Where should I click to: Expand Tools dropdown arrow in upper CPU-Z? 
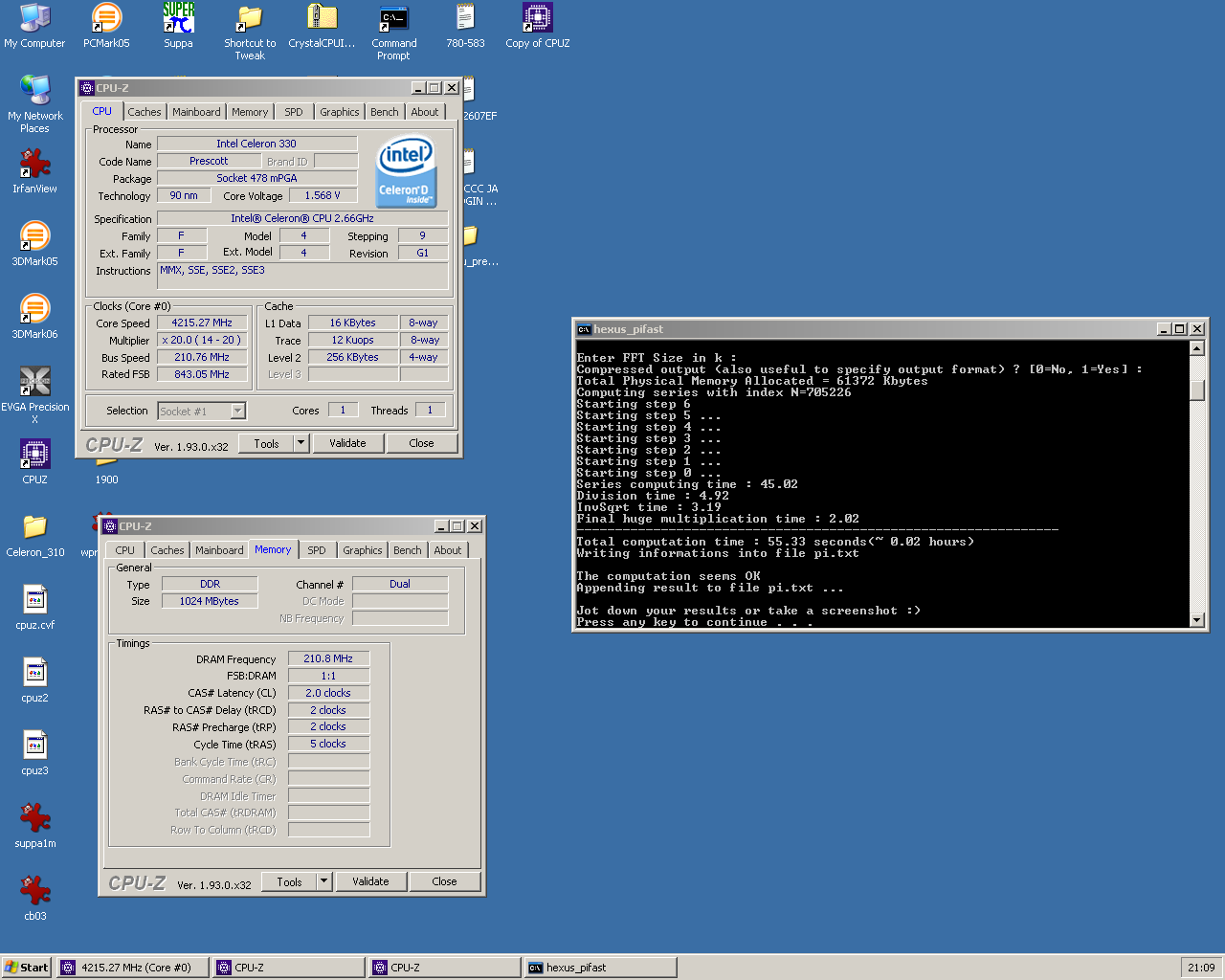(x=301, y=443)
